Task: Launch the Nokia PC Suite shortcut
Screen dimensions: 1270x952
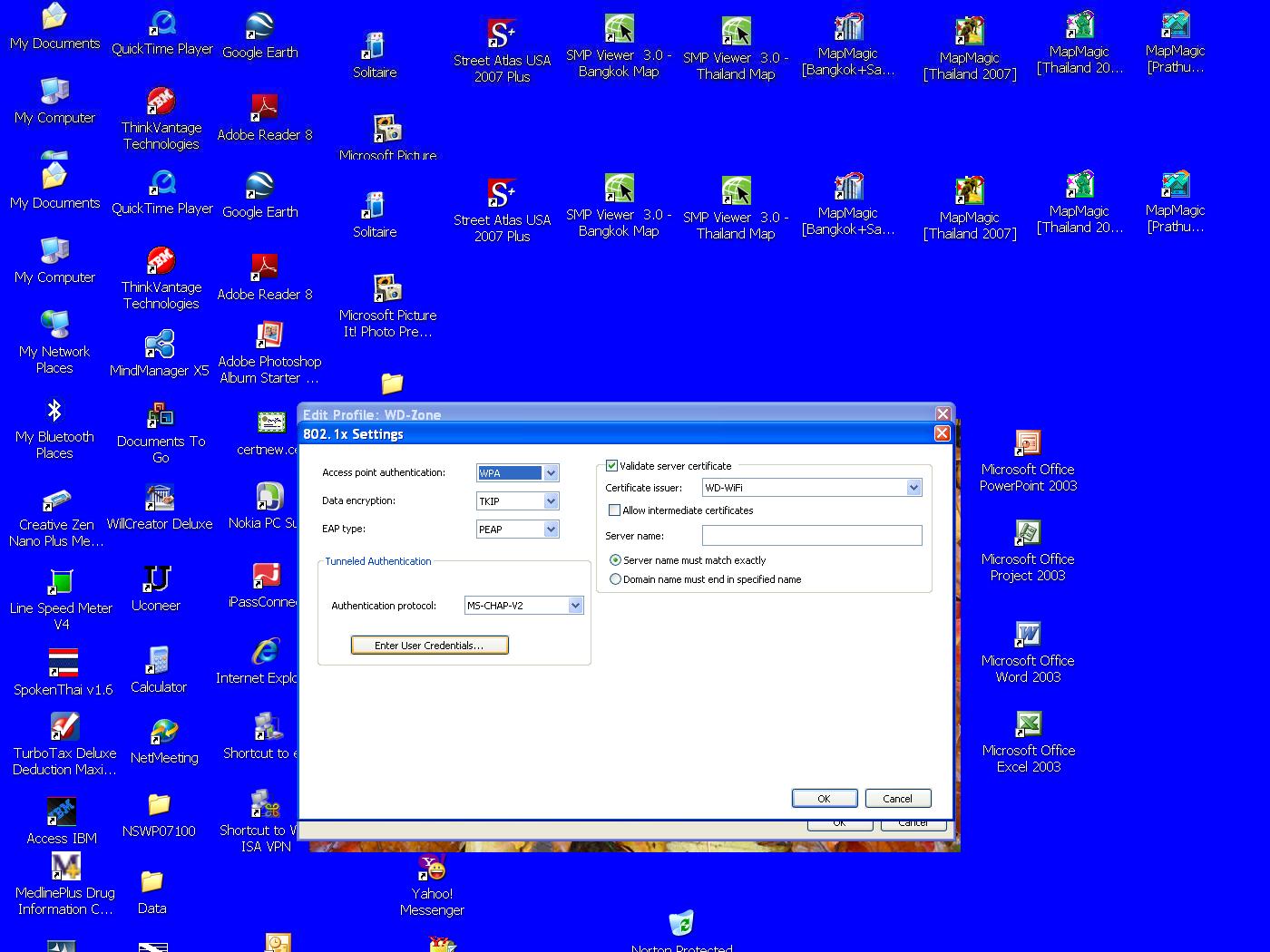Action: tap(269, 497)
